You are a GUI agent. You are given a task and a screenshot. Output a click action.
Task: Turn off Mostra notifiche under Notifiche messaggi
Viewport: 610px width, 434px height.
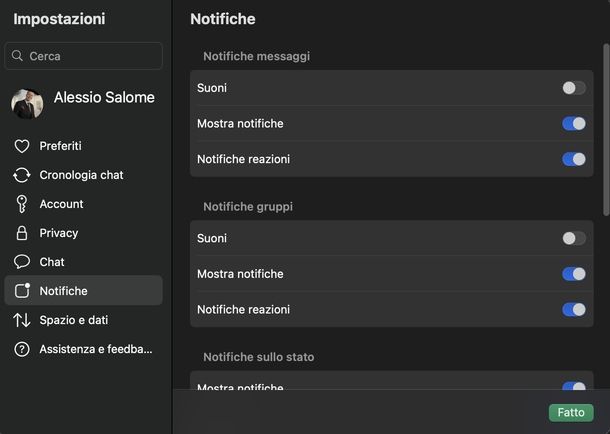point(574,124)
